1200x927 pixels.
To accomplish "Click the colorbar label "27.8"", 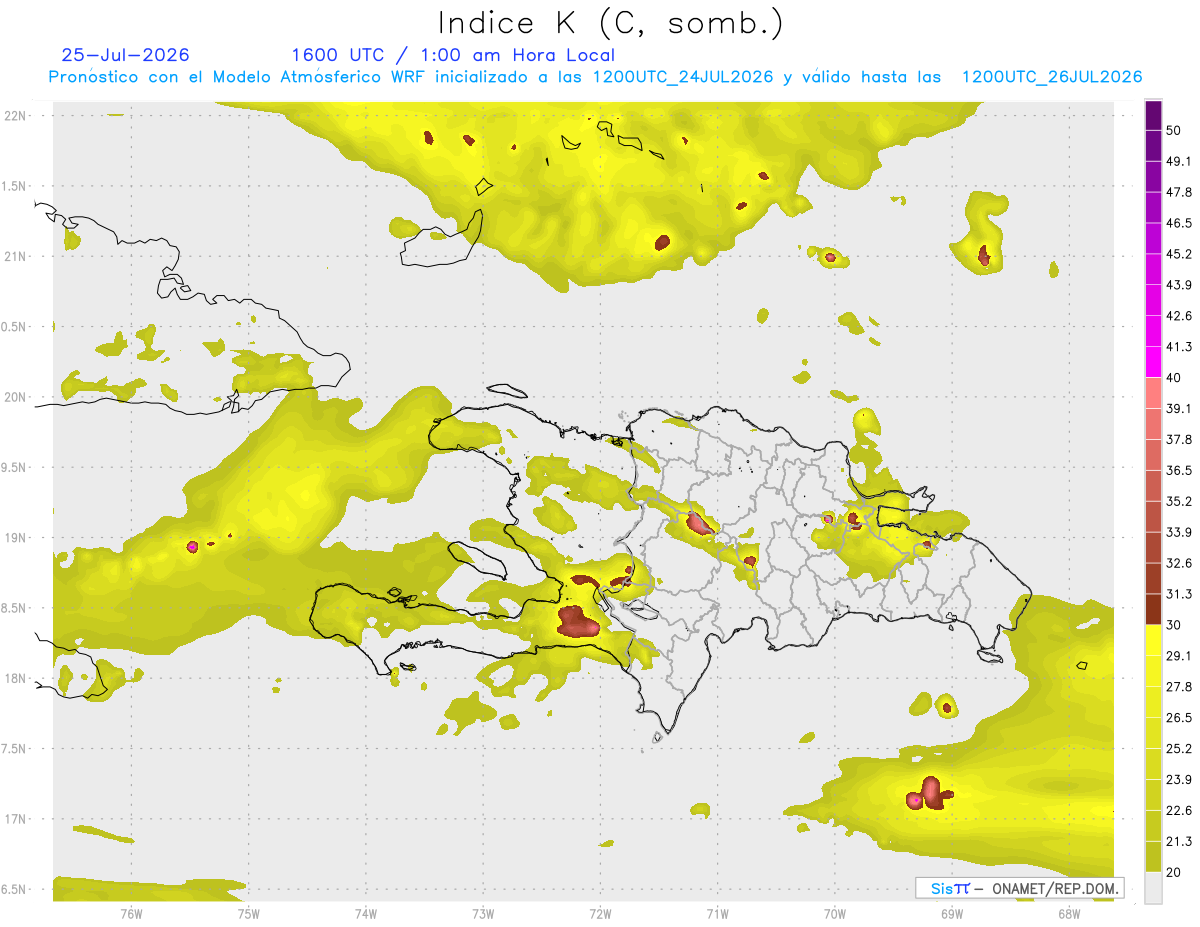I will [1179, 687].
